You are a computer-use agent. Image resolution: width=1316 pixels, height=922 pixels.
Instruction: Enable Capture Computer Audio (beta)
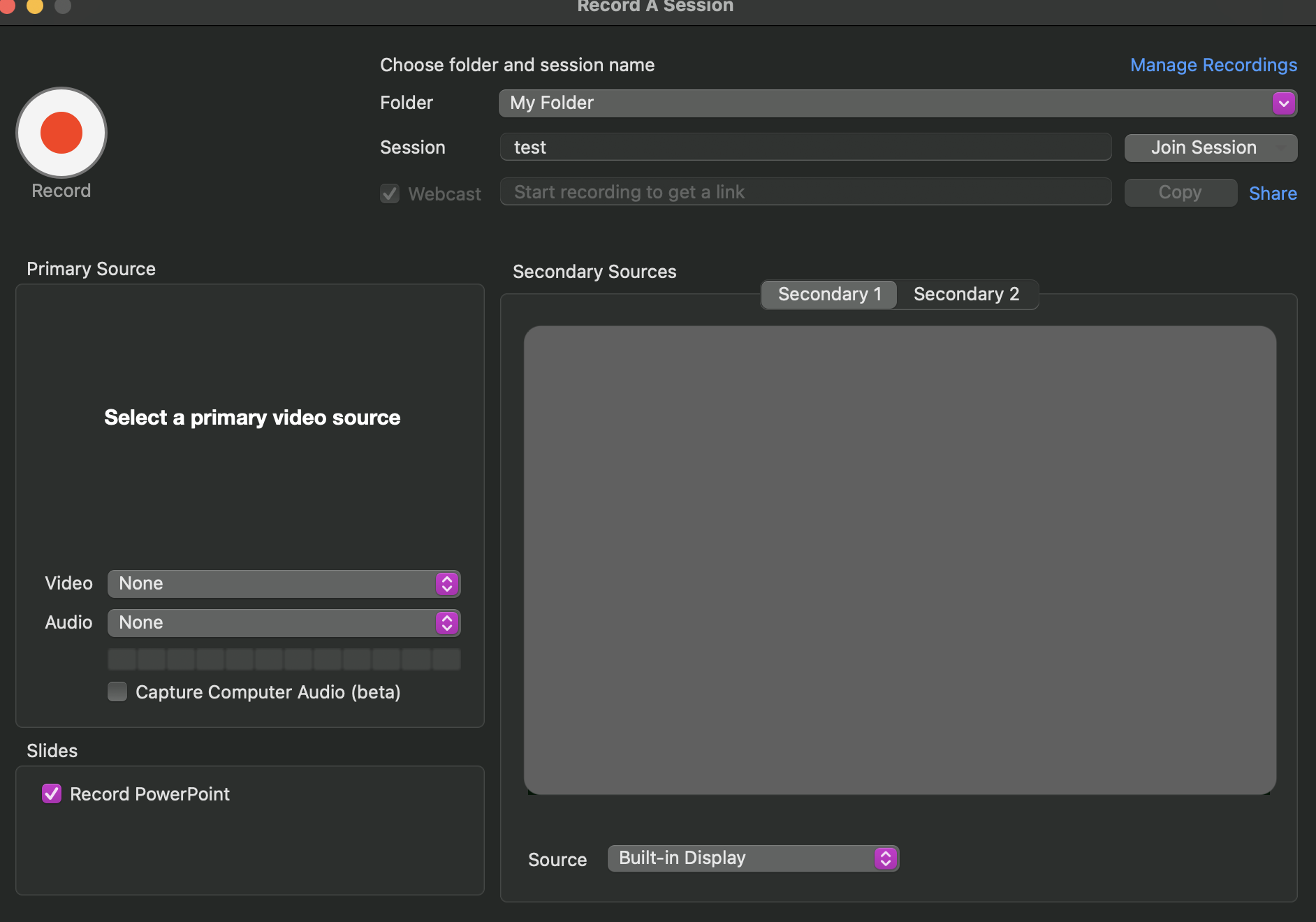117,691
